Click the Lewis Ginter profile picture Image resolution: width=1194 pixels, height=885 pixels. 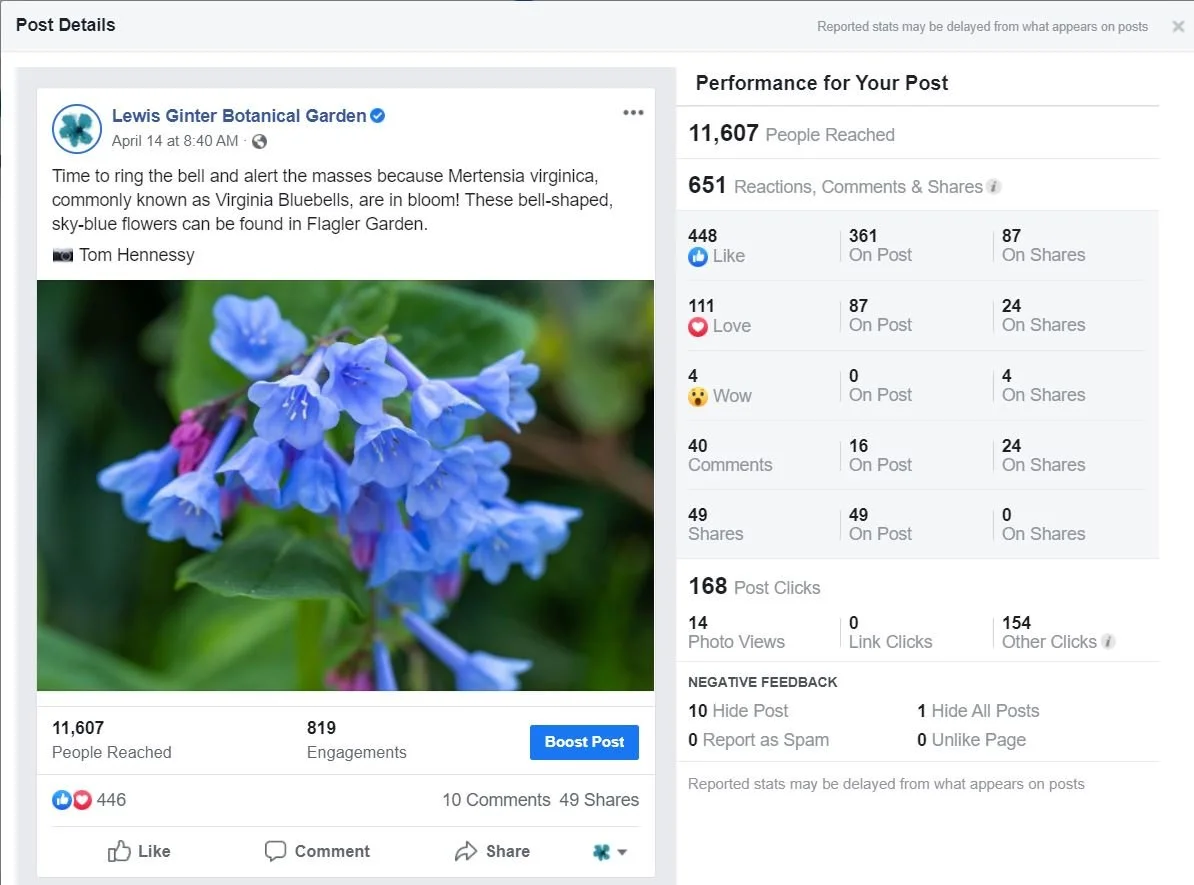pos(77,129)
